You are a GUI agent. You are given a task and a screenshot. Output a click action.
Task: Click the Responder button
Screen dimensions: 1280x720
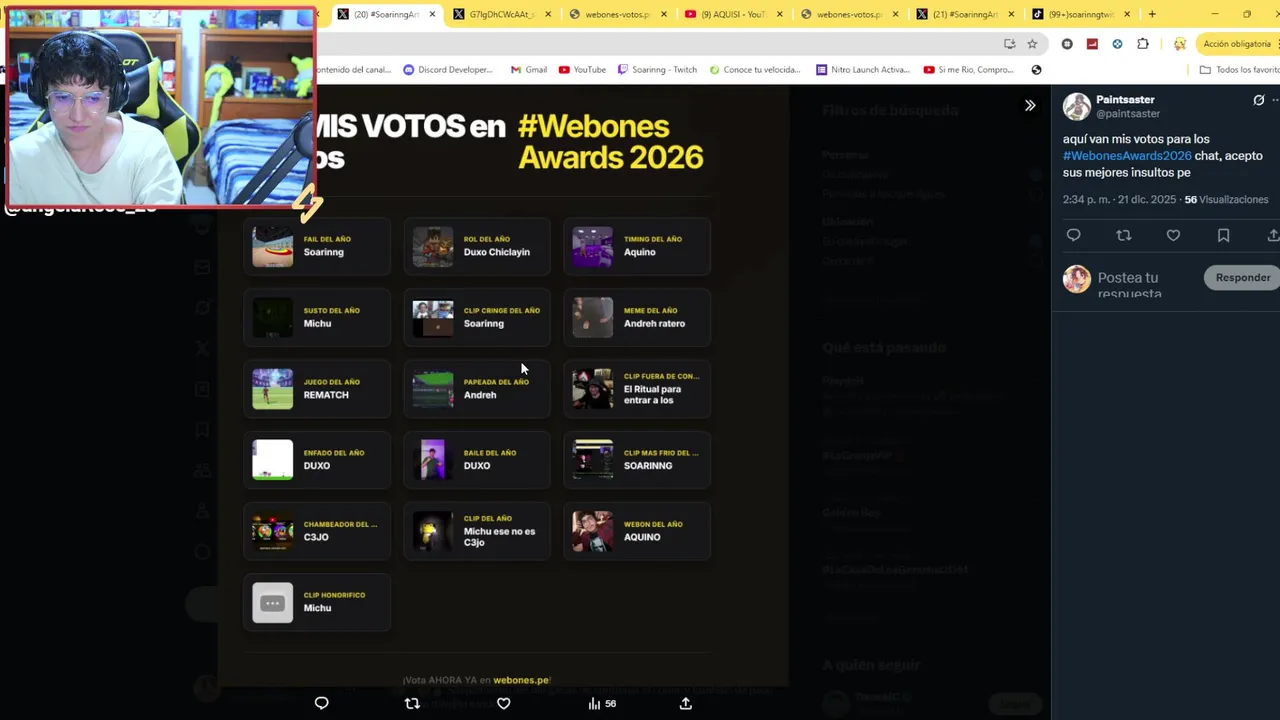[x=1243, y=278]
